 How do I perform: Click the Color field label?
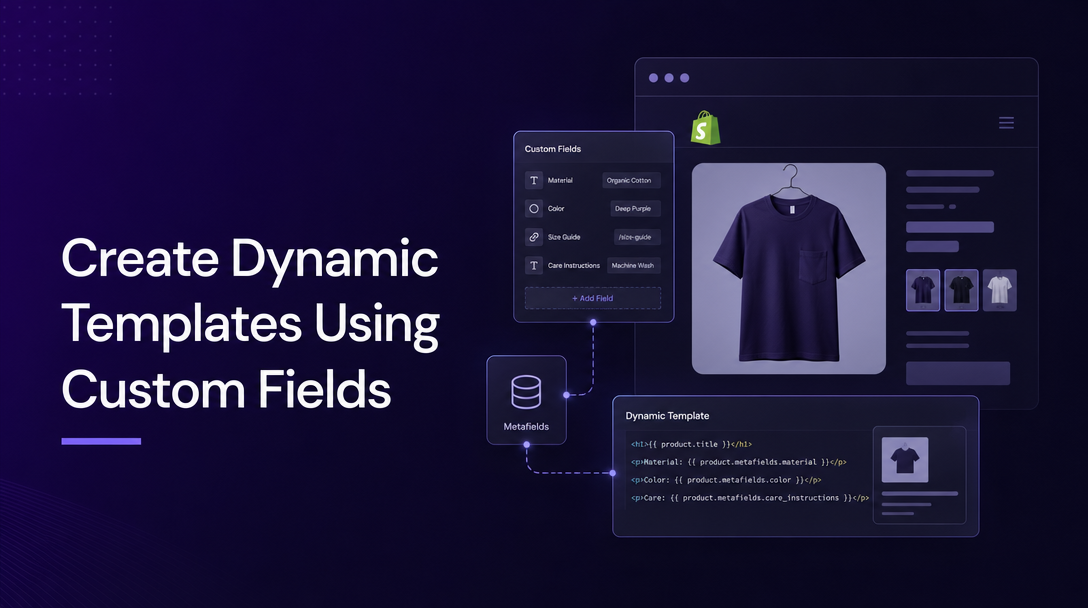coord(556,208)
